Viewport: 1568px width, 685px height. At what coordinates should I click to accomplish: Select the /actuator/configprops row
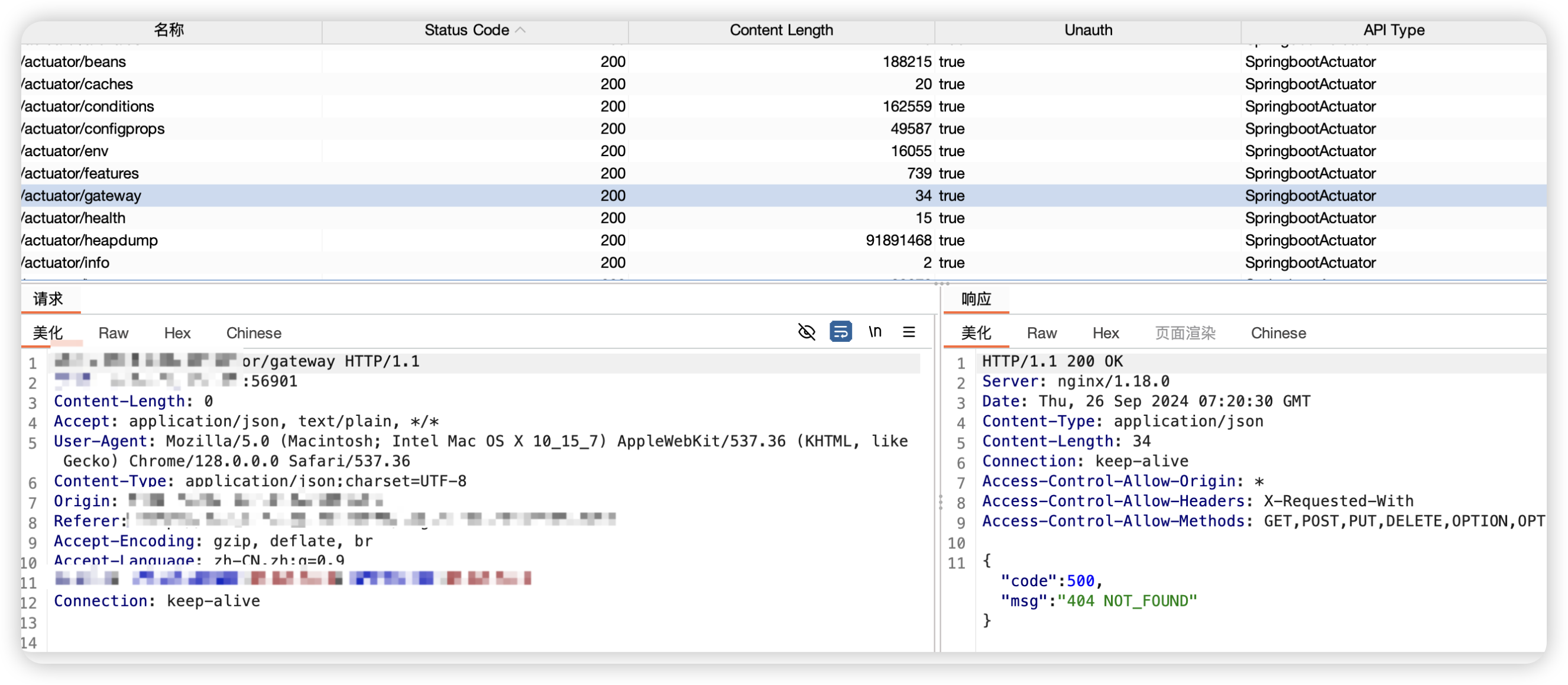783,129
